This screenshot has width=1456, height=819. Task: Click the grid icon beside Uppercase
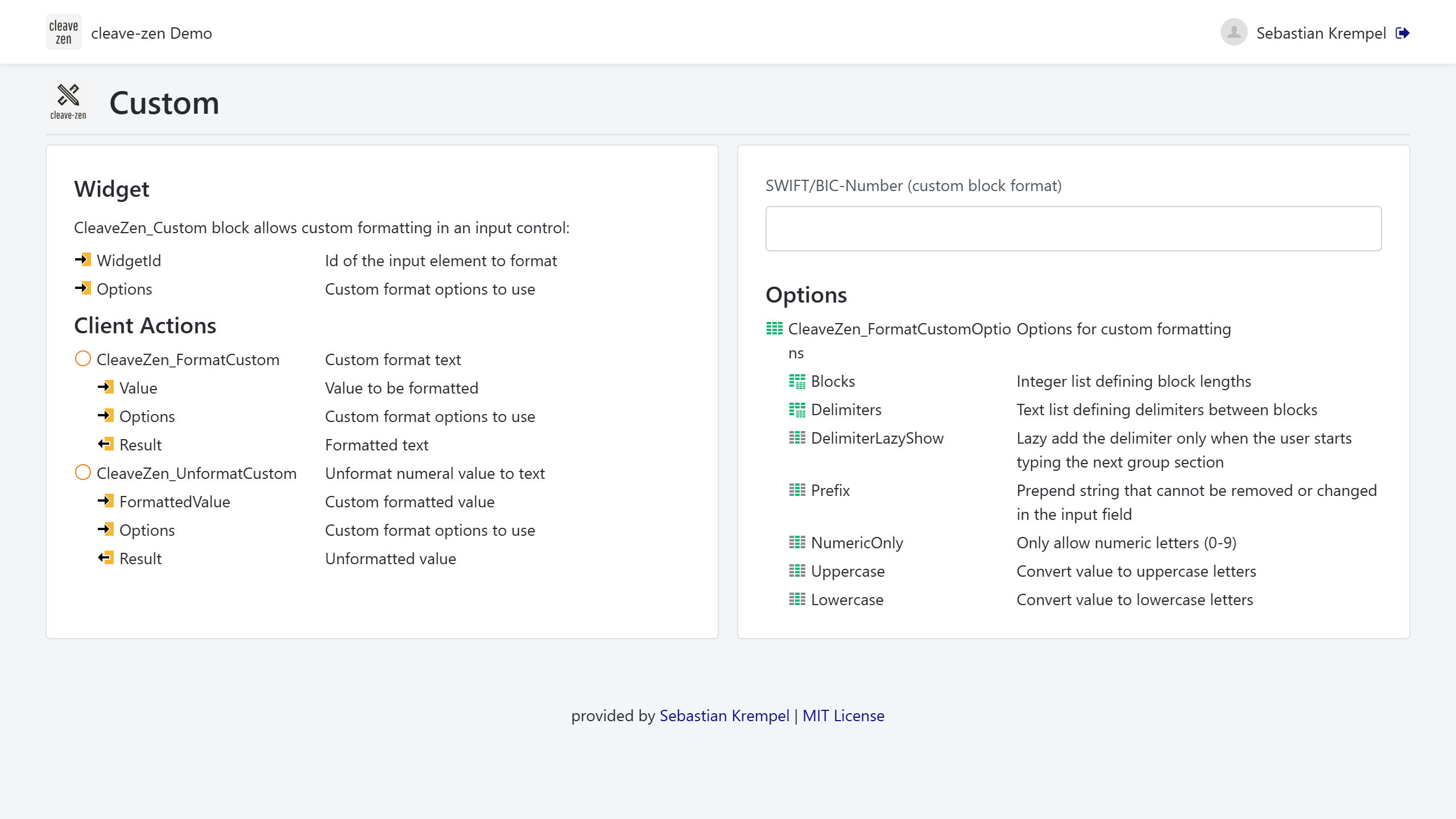[x=797, y=571]
